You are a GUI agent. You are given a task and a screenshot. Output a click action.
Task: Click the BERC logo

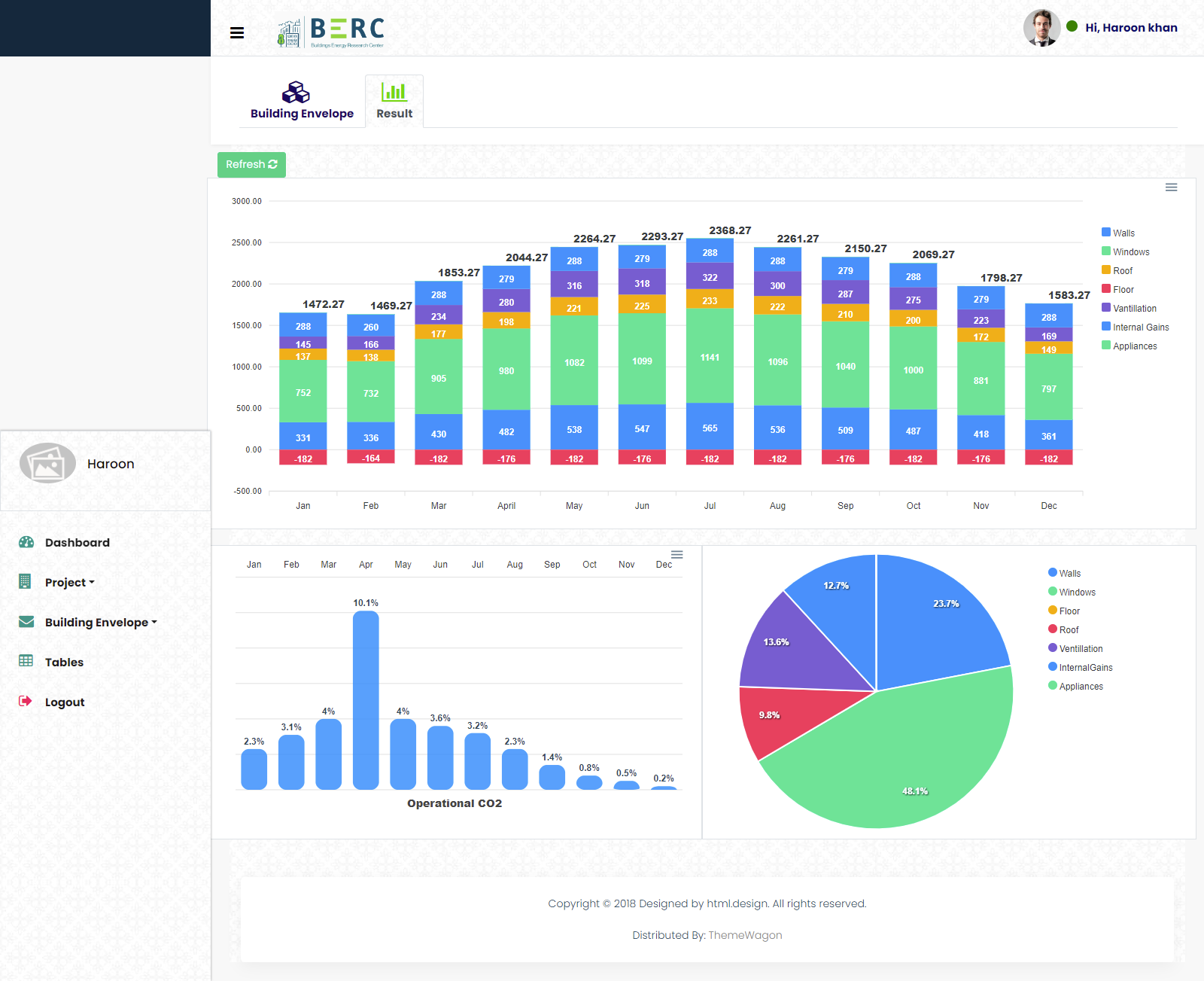coord(331,32)
